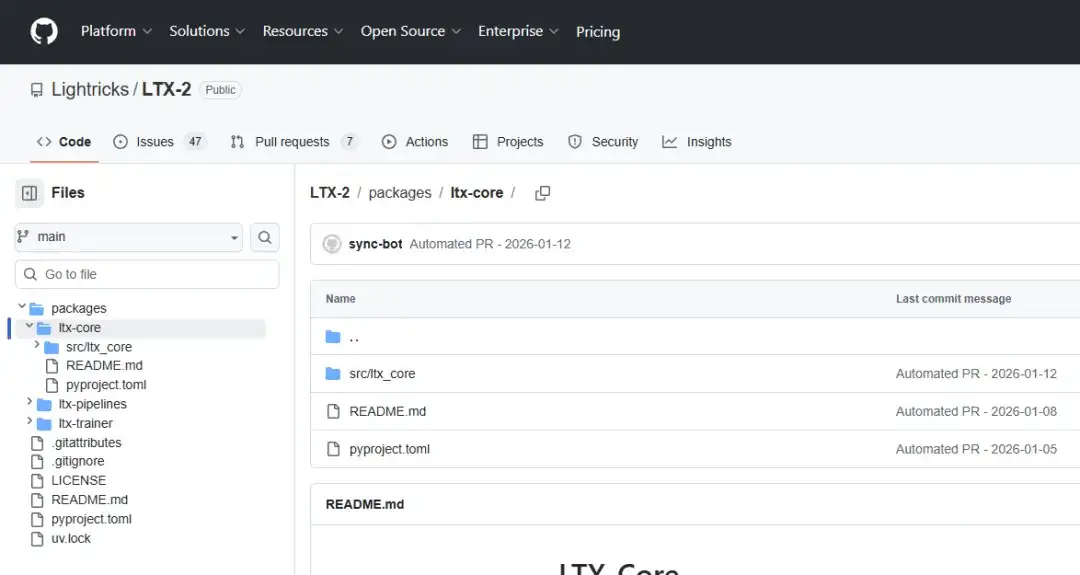Click the folder icon of ltx-pipelines
Viewport: 1080px width, 575px height.
coord(44,404)
